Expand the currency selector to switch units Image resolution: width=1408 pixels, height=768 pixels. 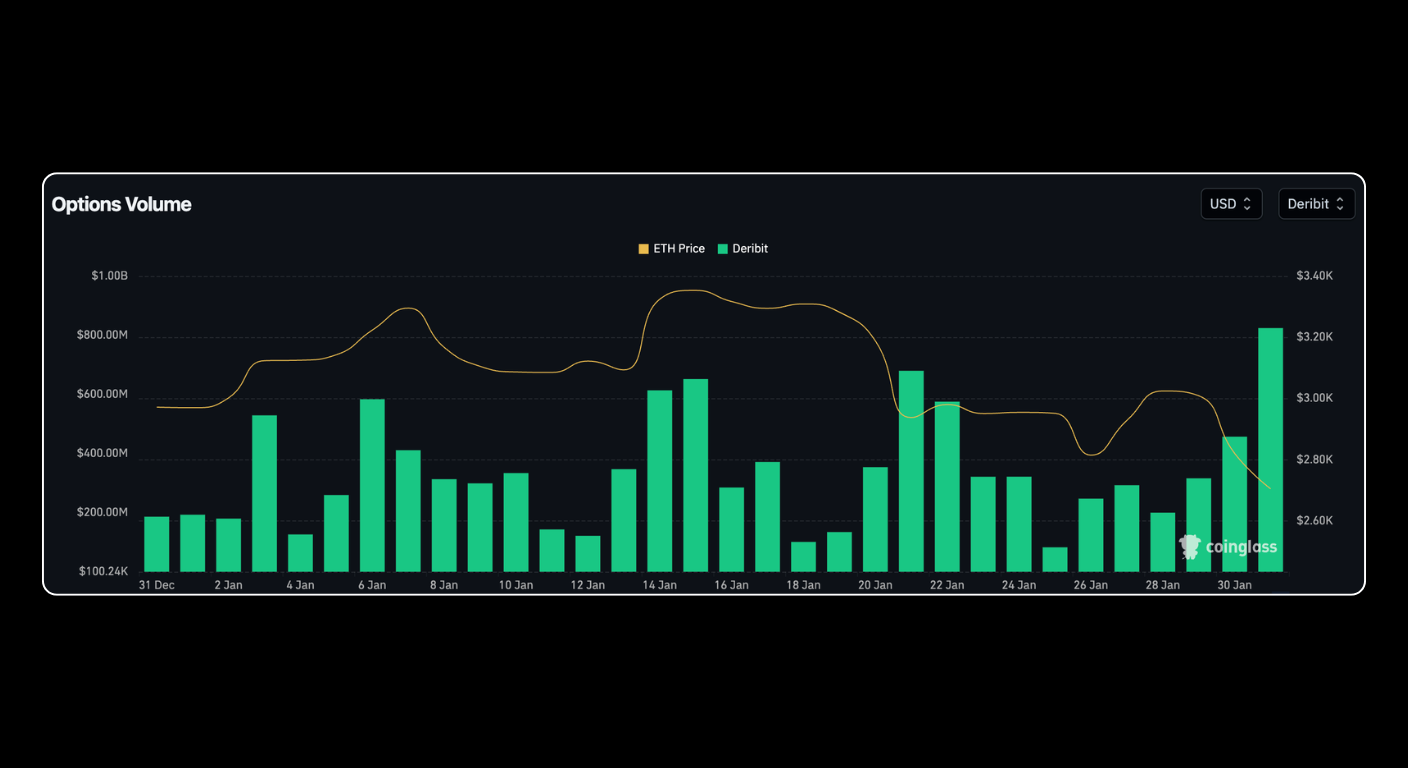pyautogui.click(x=1231, y=203)
